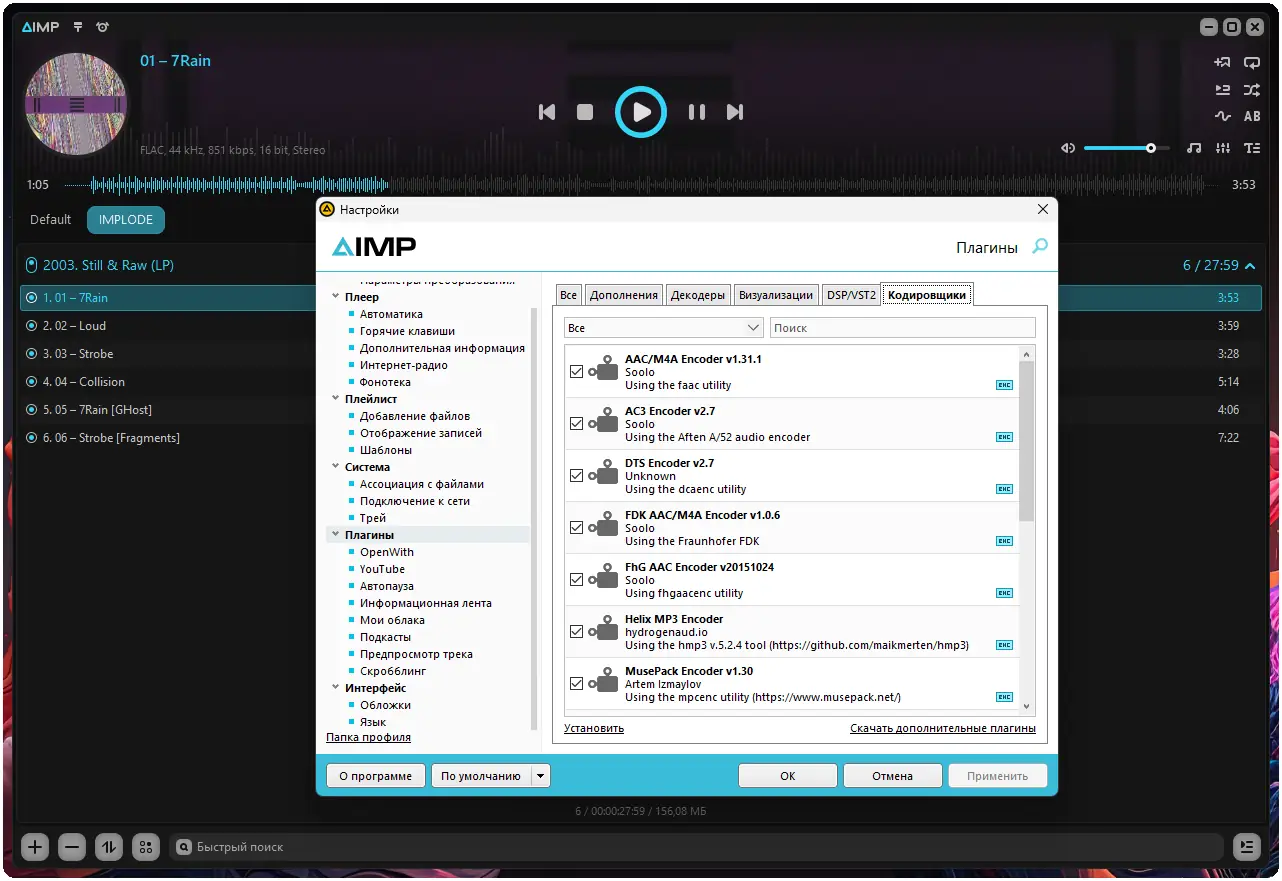Toggle the FDK AAC/M4A Encoder checkbox
This screenshot has height=881, width=1282.
[576, 528]
